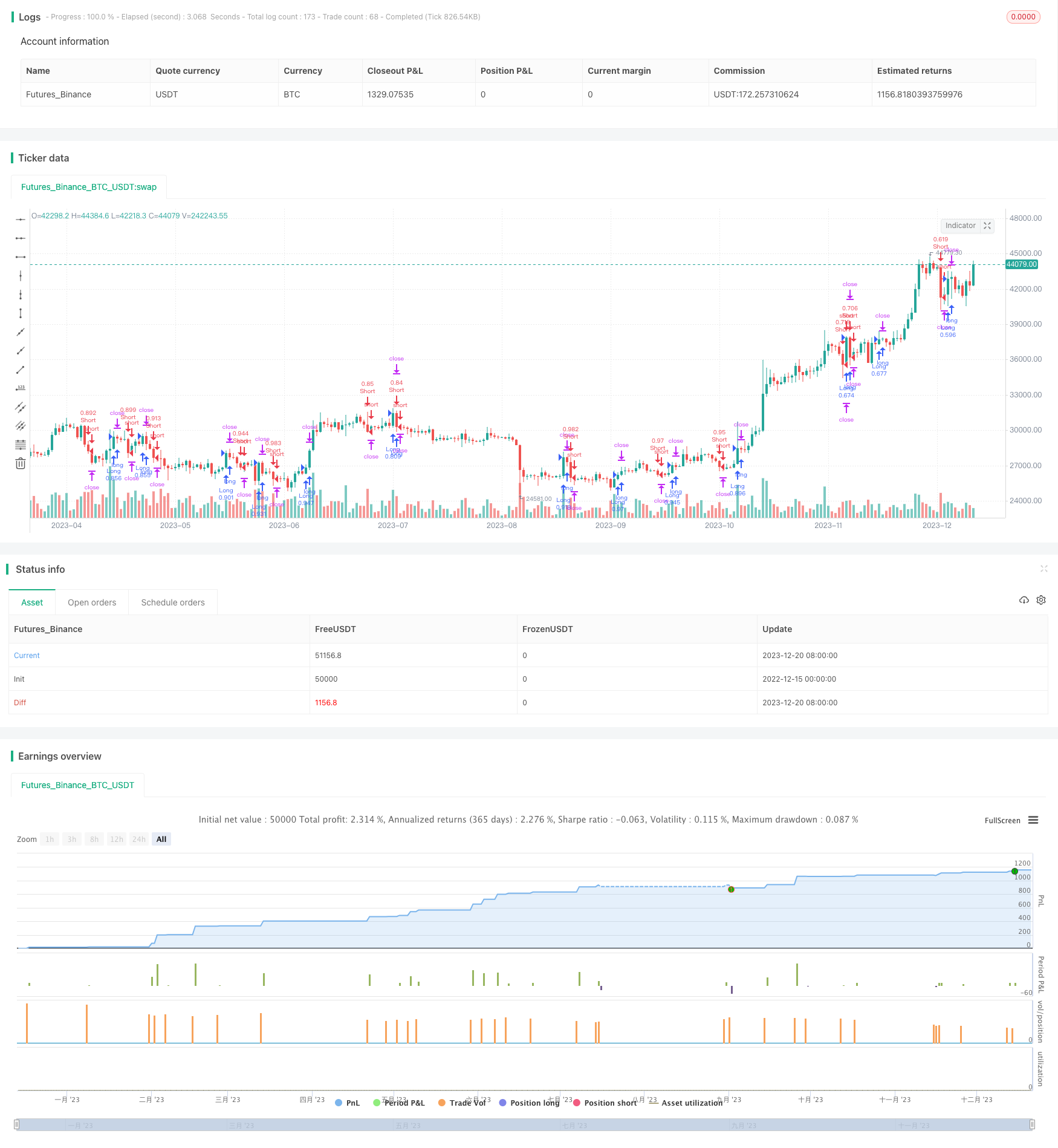Image resolution: width=1058 pixels, height=1148 pixels.
Task: Click the Commission value USDT:172.257310624
Action: click(756, 94)
